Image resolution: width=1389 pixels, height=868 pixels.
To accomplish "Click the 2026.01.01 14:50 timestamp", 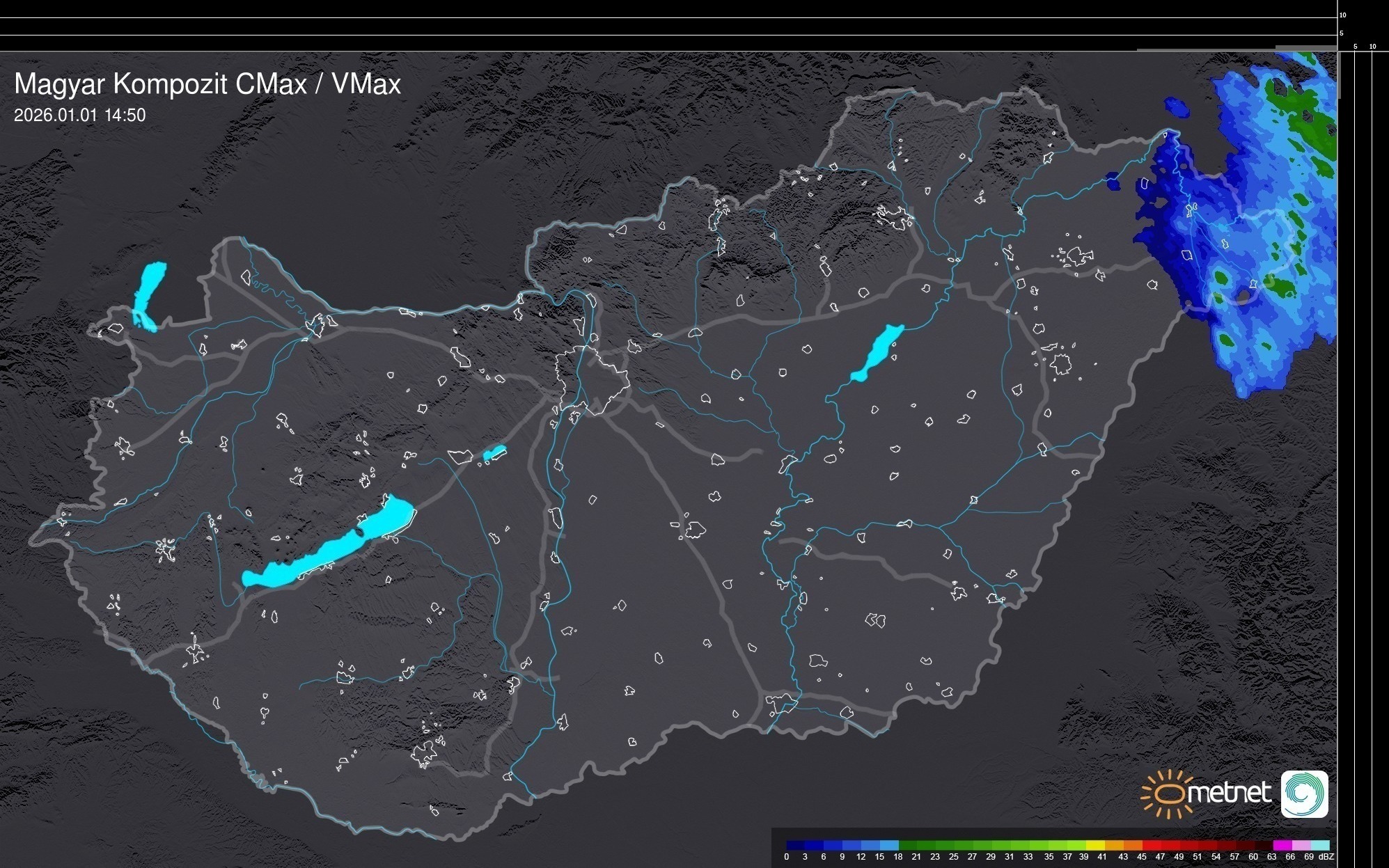I will pyautogui.click(x=79, y=115).
